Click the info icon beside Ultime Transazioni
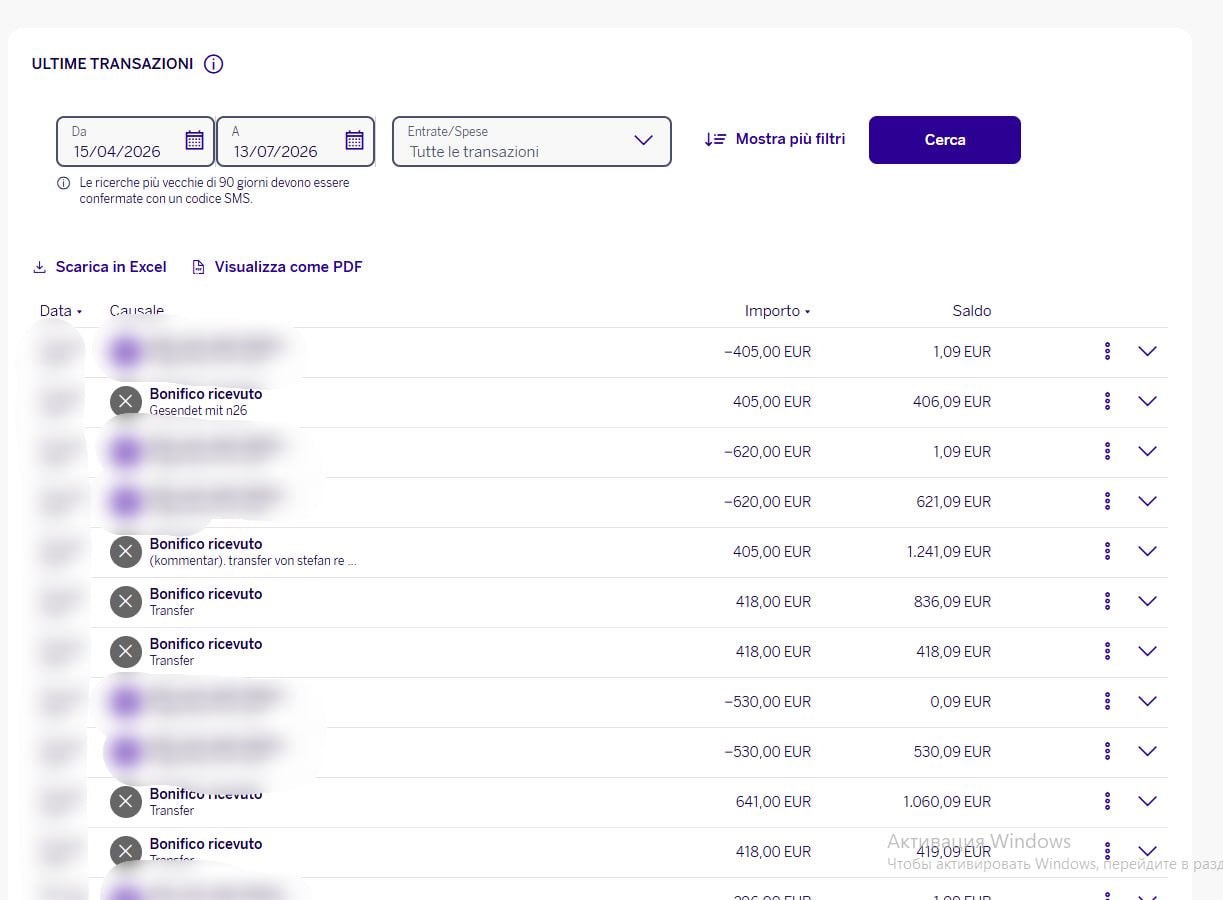Screen dimensions: 1223x900 pos(213,64)
